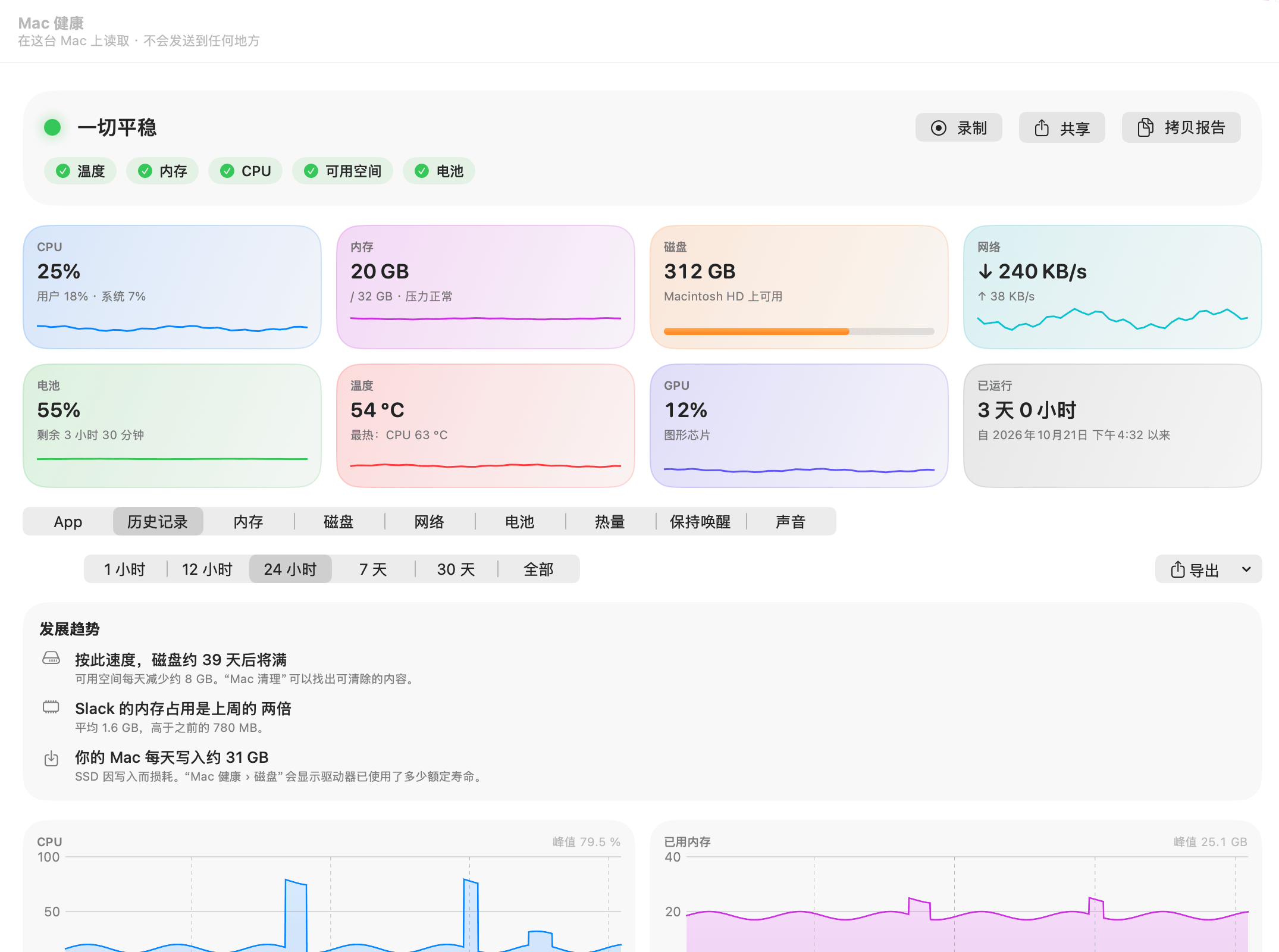Select the 全部 time range
This screenshot has width=1279, height=952.
(x=538, y=569)
